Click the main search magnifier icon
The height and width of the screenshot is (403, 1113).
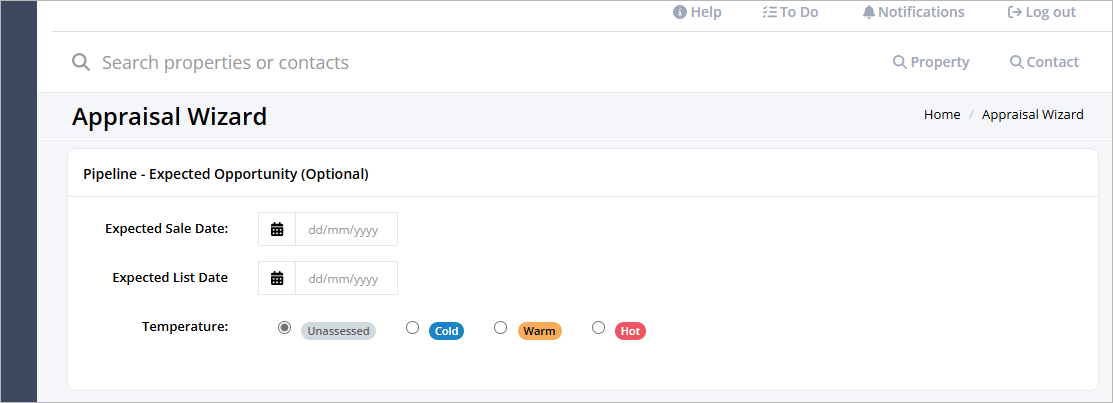(81, 62)
